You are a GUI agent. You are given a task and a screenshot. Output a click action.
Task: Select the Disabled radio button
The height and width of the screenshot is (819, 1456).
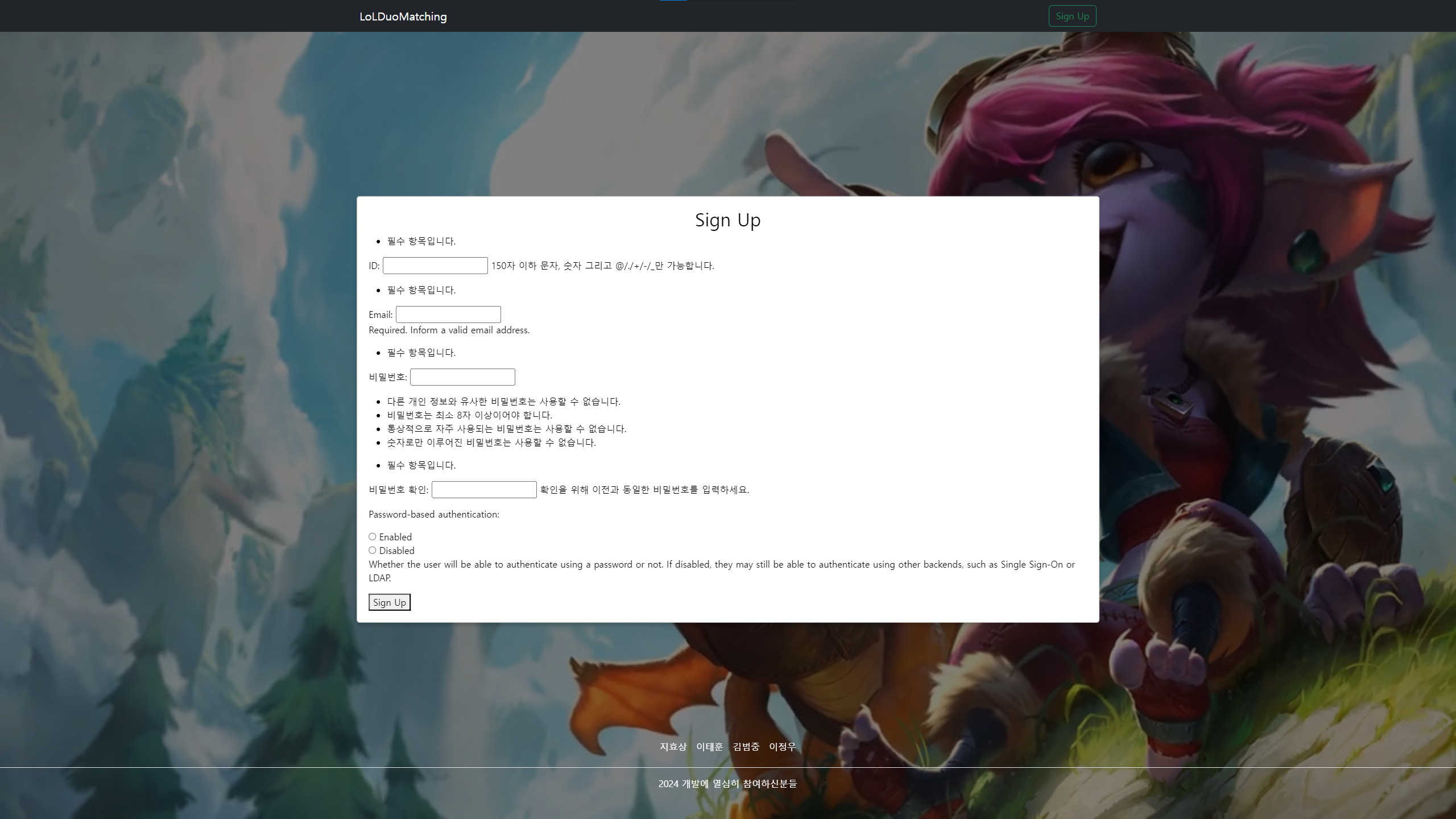[373, 551]
